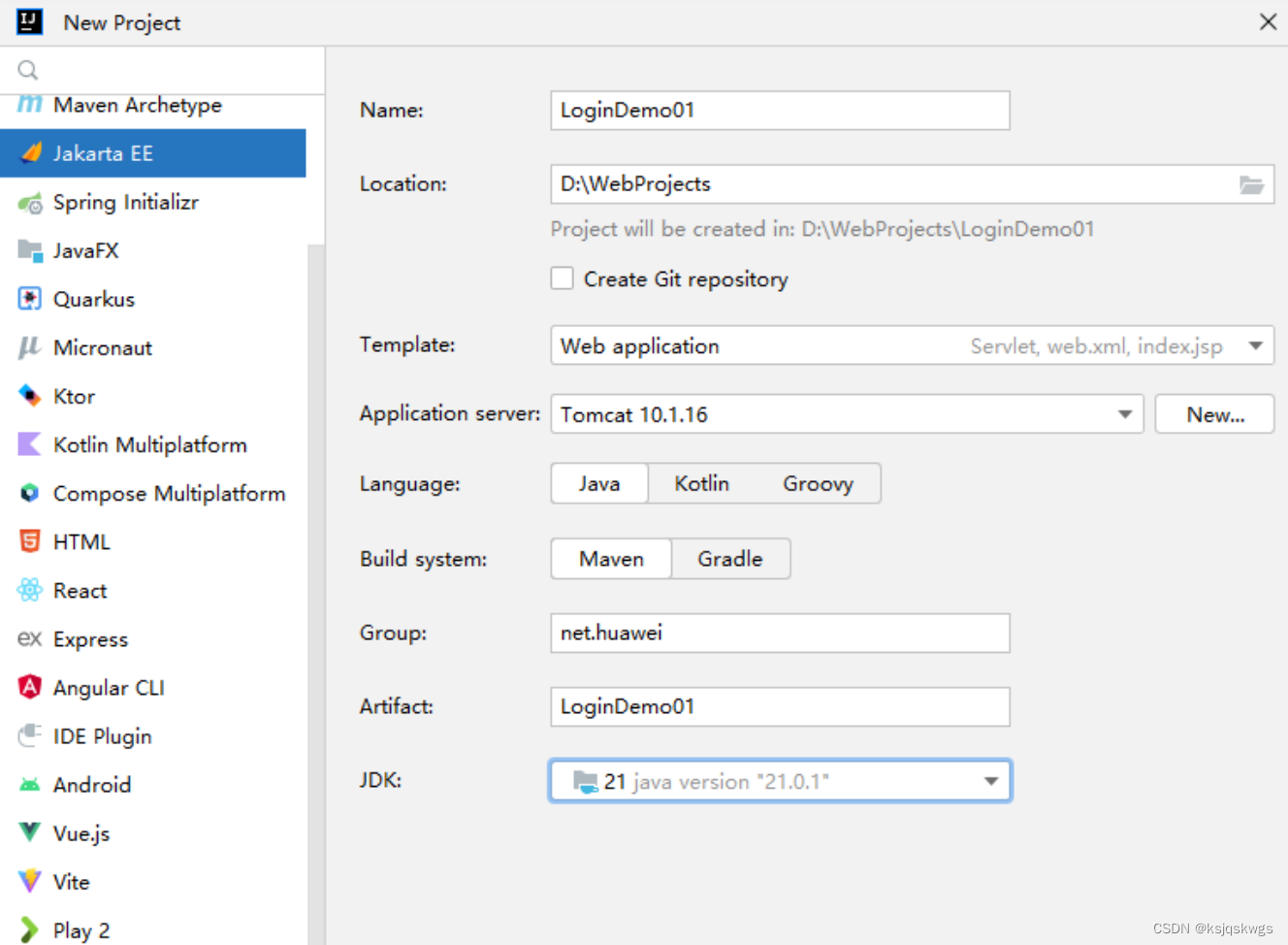The height and width of the screenshot is (945, 1288).
Task: Click the Web application template combo box
Action: 912,345
